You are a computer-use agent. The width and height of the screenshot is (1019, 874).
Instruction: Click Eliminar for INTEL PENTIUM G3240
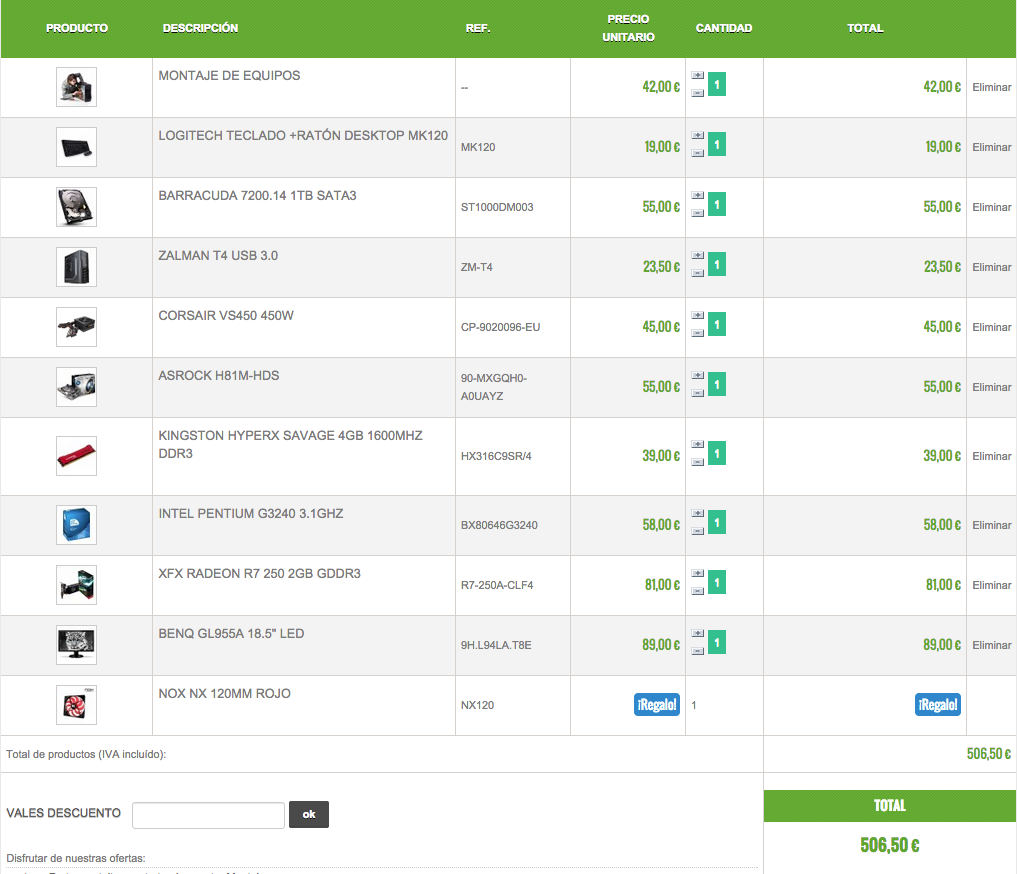(992, 525)
